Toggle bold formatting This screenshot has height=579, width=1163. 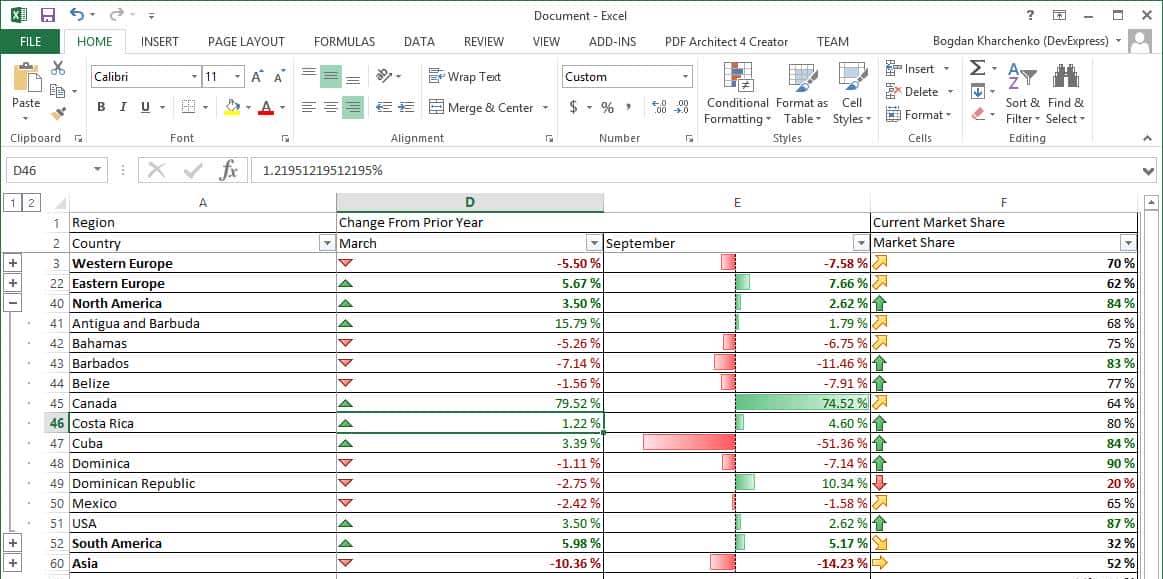click(103, 105)
